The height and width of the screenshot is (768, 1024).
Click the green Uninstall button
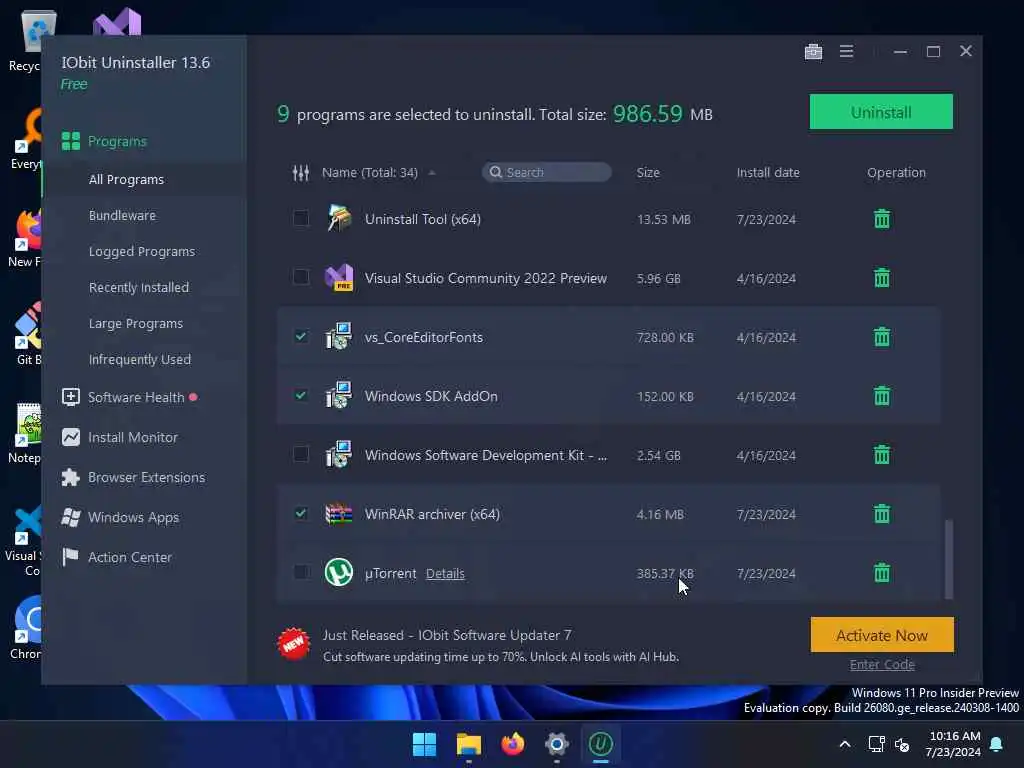click(881, 112)
